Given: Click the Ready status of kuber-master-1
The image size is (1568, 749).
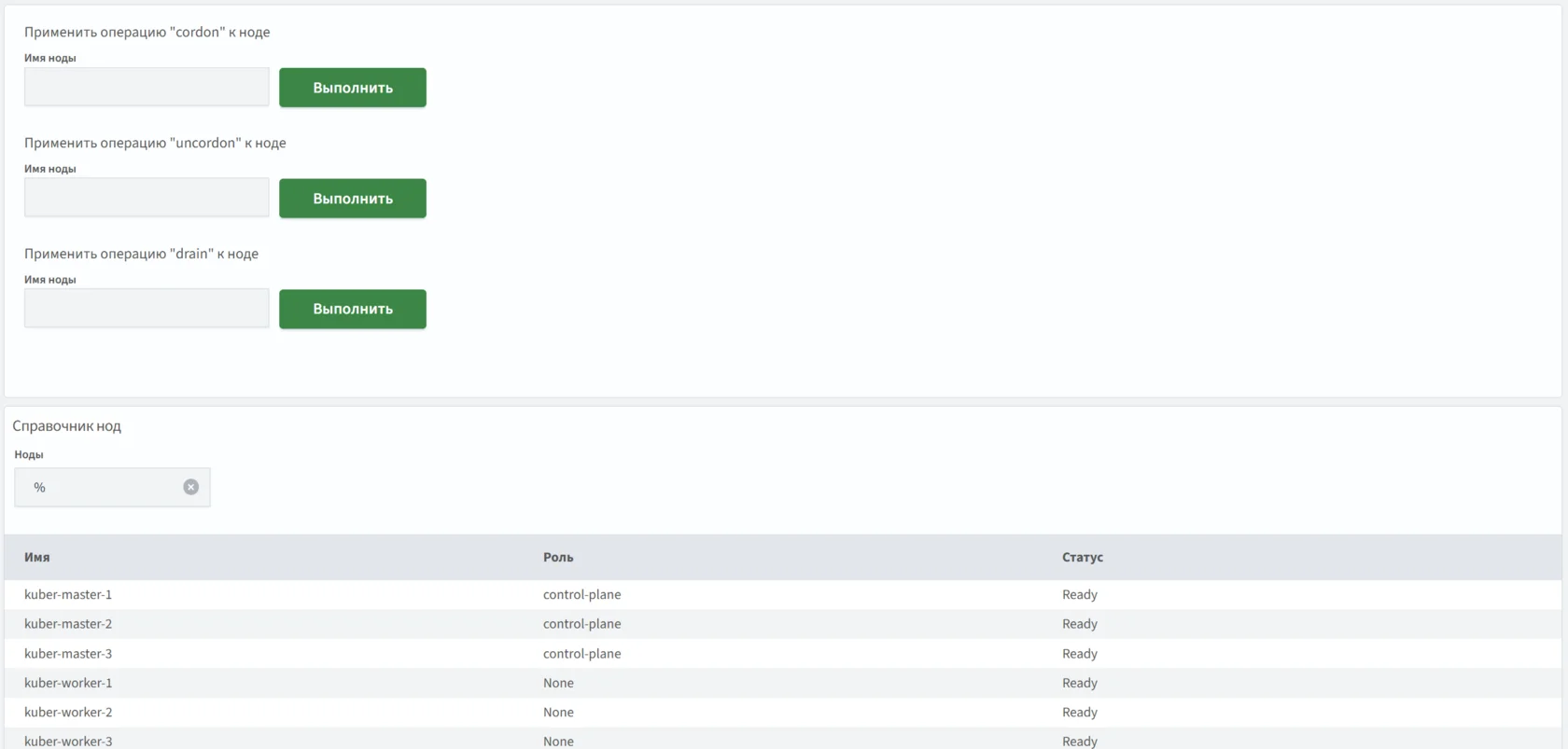Looking at the screenshot, I should click(1079, 594).
